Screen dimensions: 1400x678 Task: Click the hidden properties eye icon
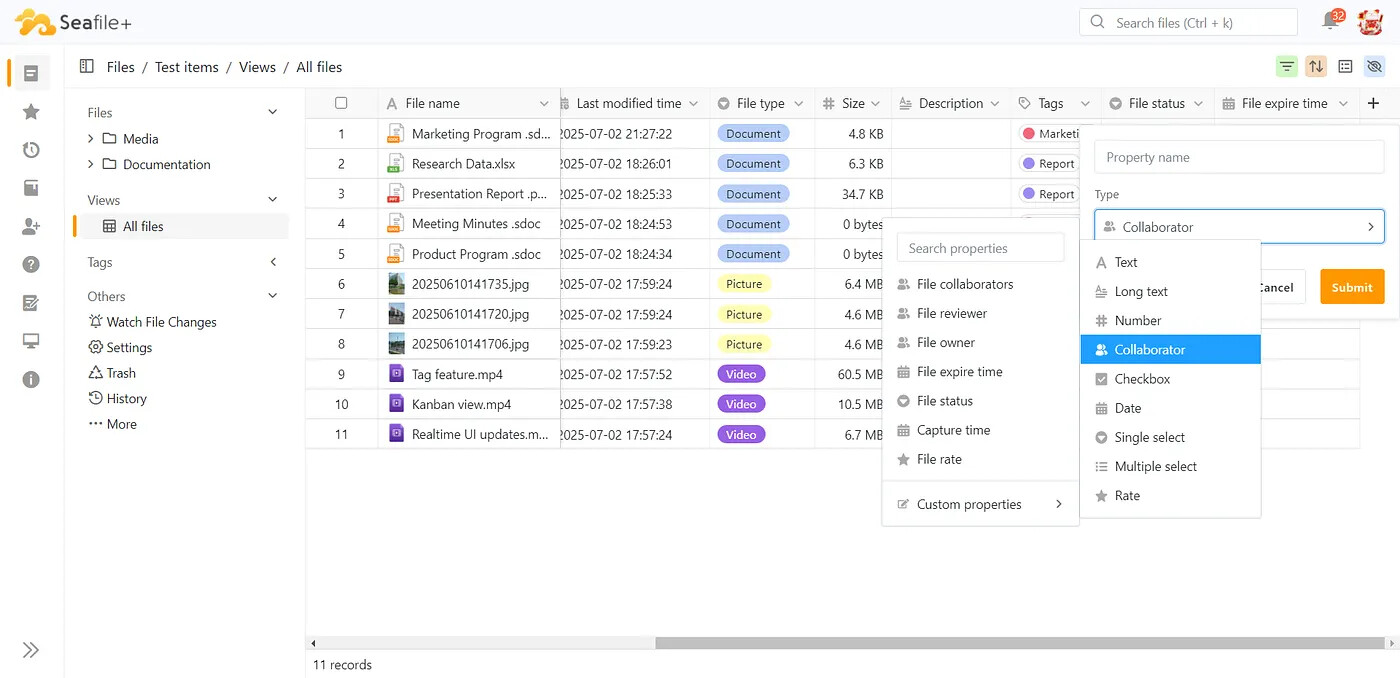point(1374,67)
